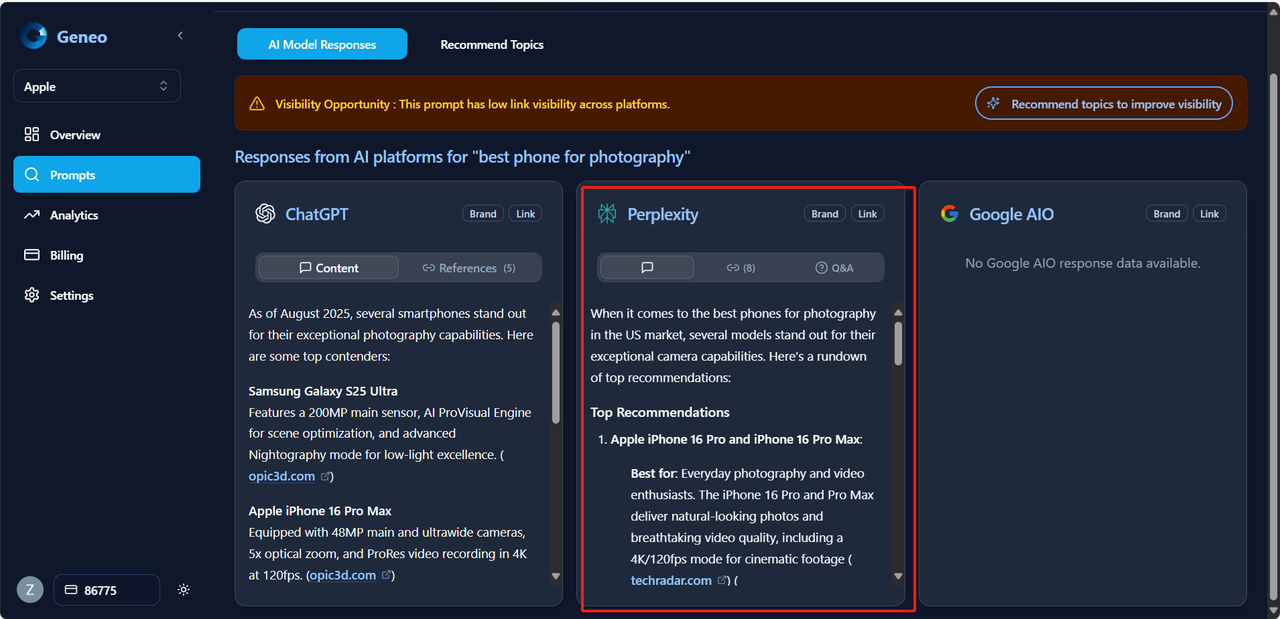Viewport: 1280px width, 619px height.
Task: Select the chat content tab in Perplexity card
Action: (x=647, y=268)
